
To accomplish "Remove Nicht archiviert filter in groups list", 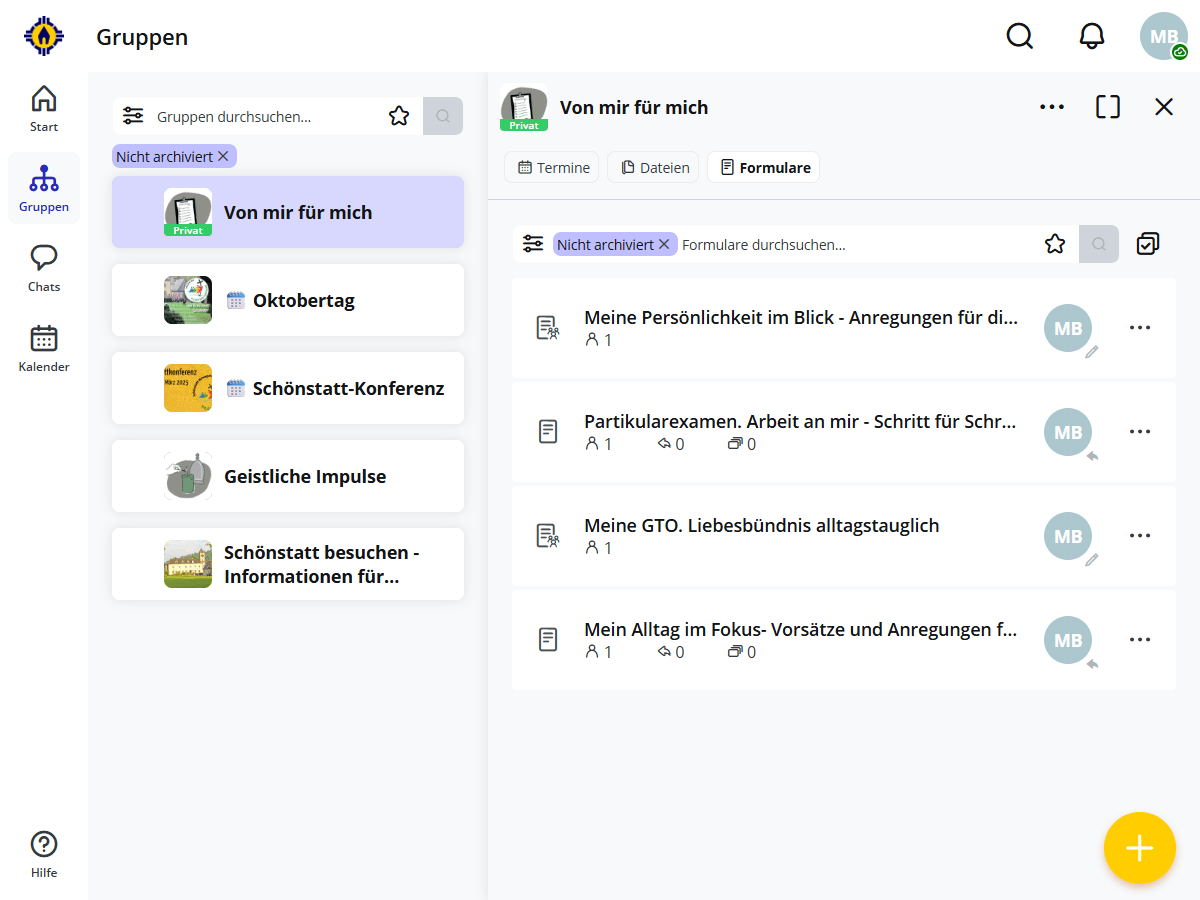I will click(223, 156).
